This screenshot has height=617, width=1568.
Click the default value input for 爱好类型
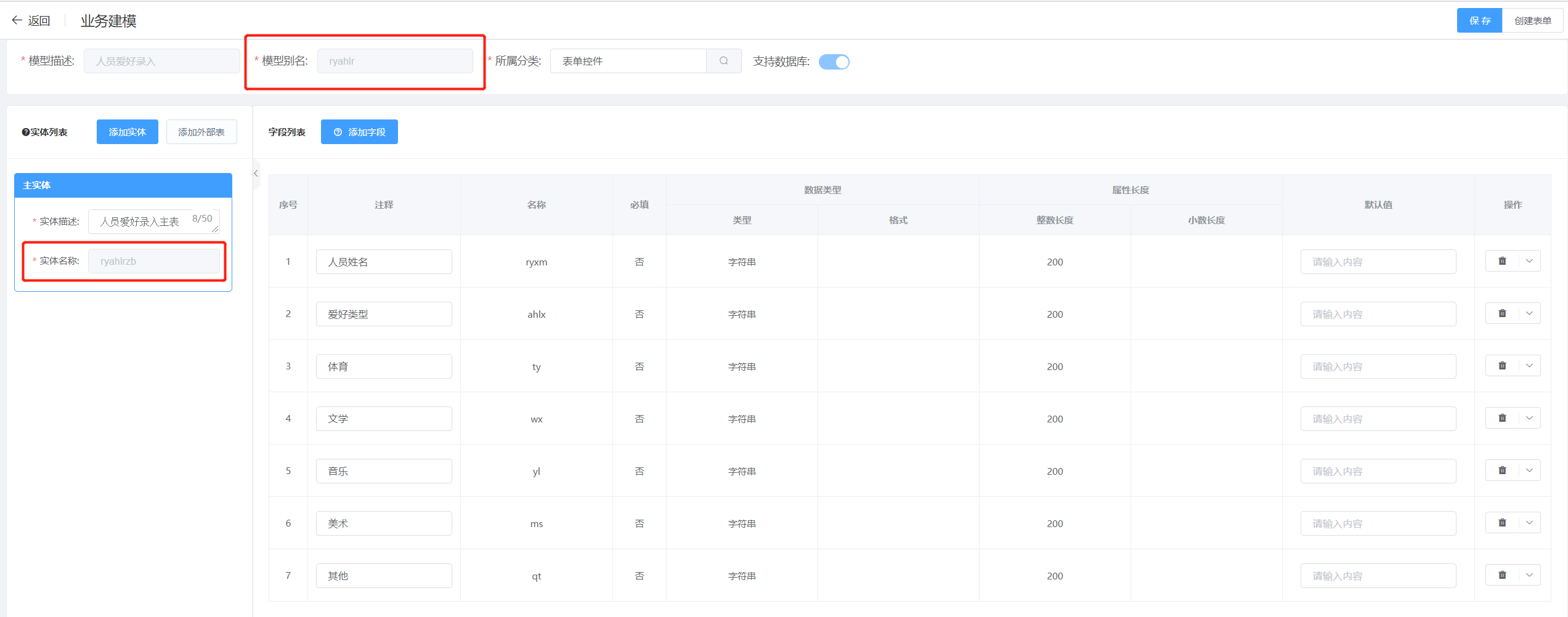click(x=1378, y=314)
